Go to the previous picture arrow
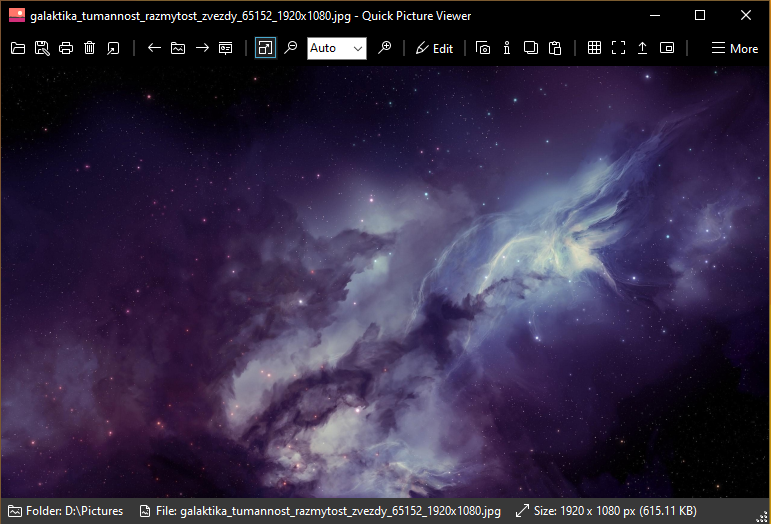 click(154, 48)
